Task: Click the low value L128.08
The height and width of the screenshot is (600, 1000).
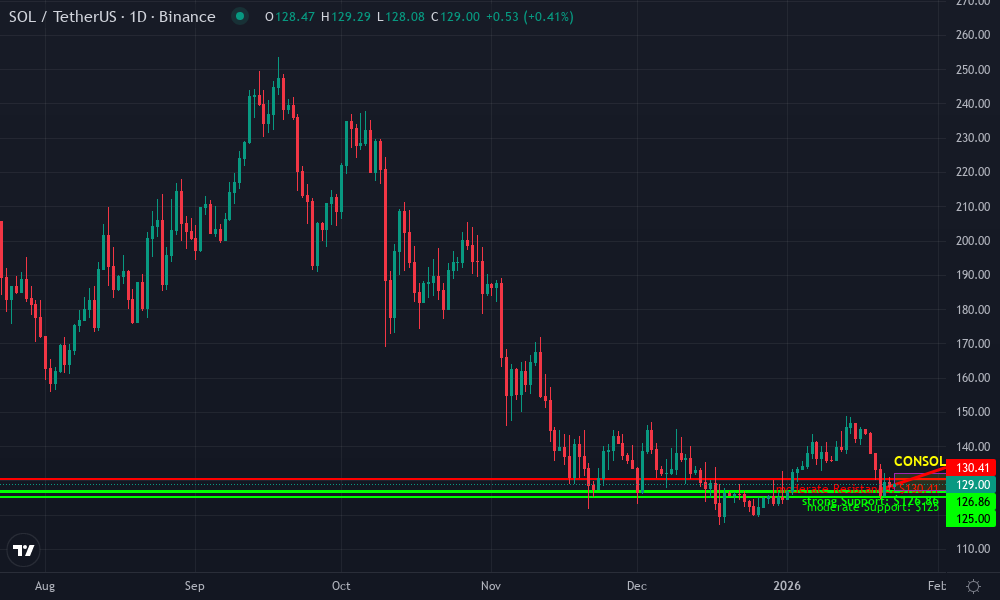Action: [x=401, y=17]
